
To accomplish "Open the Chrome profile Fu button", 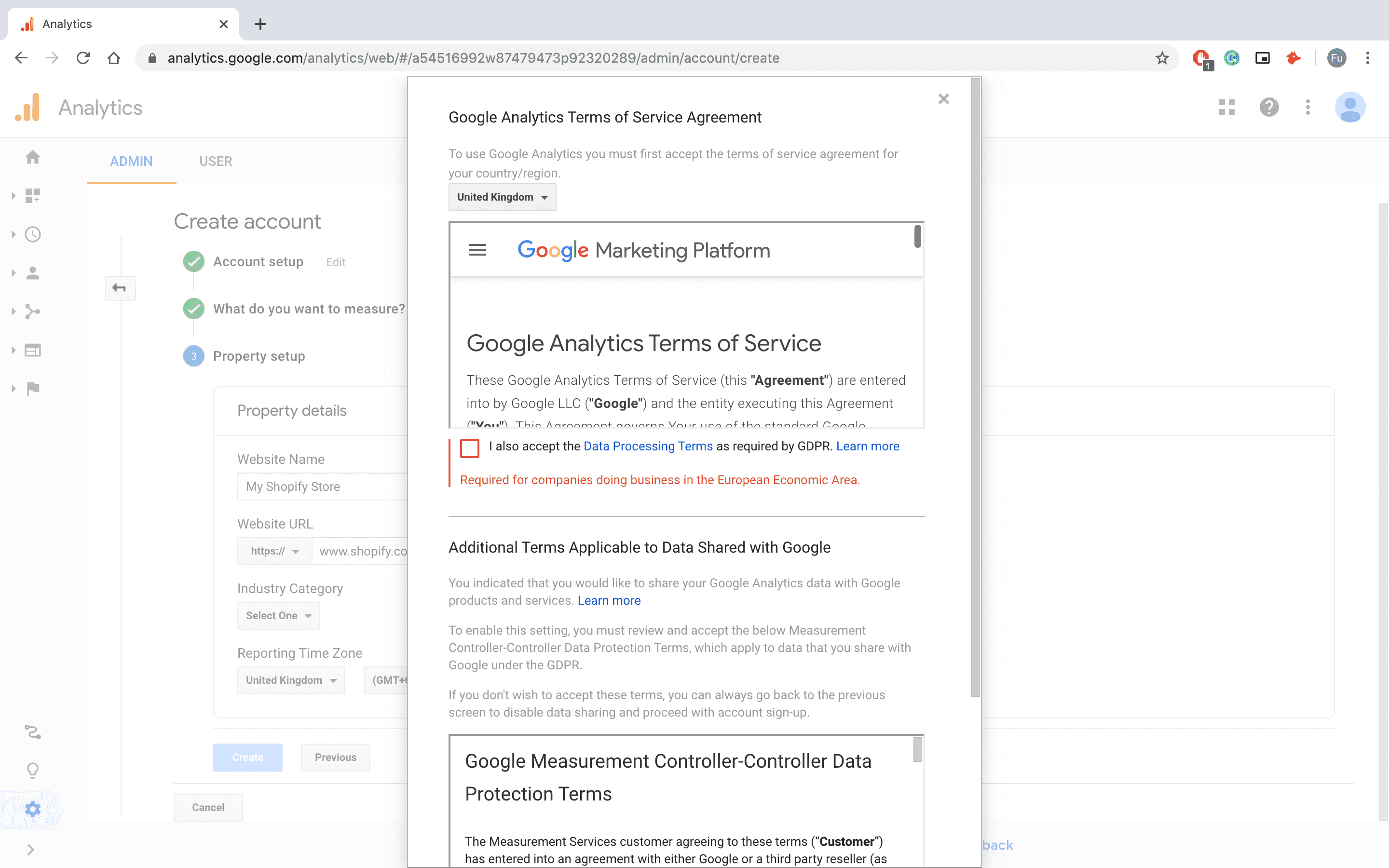I will pyautogui.click(x=1337, y=58).
